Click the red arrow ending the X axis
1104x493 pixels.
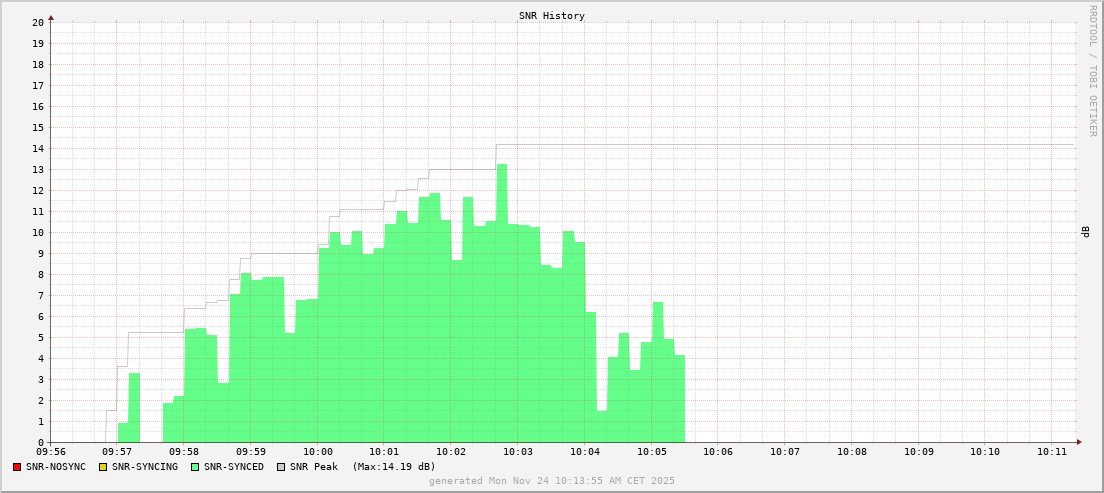(x=1079, y=442)
